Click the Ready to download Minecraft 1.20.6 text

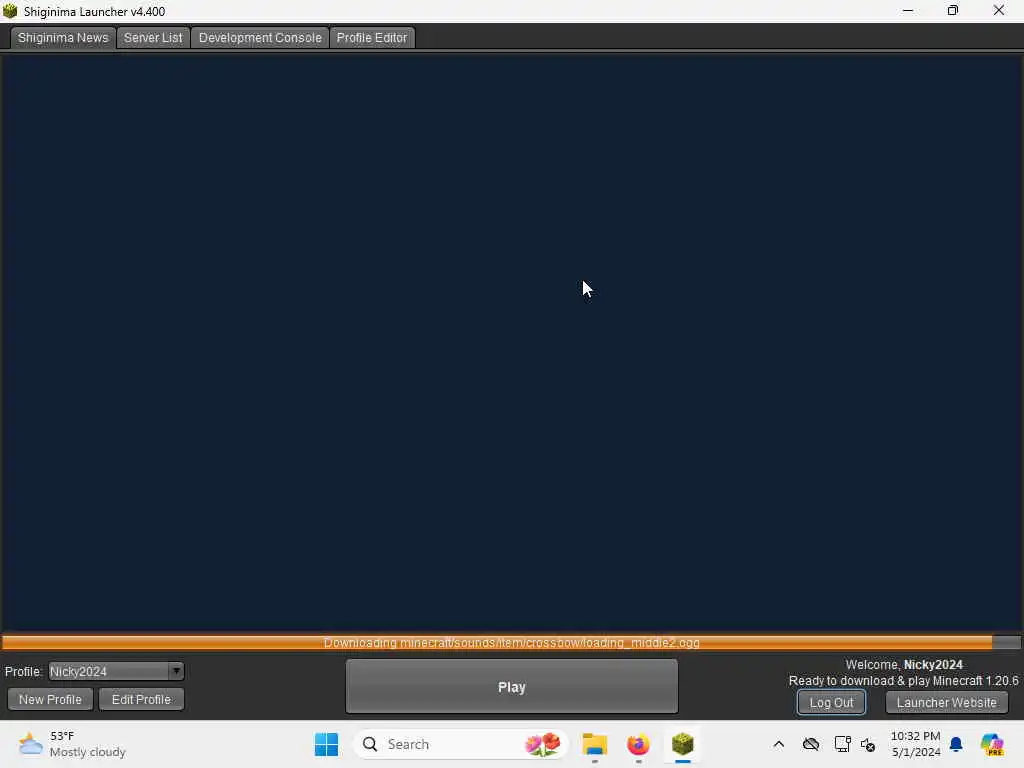[903, 681]
